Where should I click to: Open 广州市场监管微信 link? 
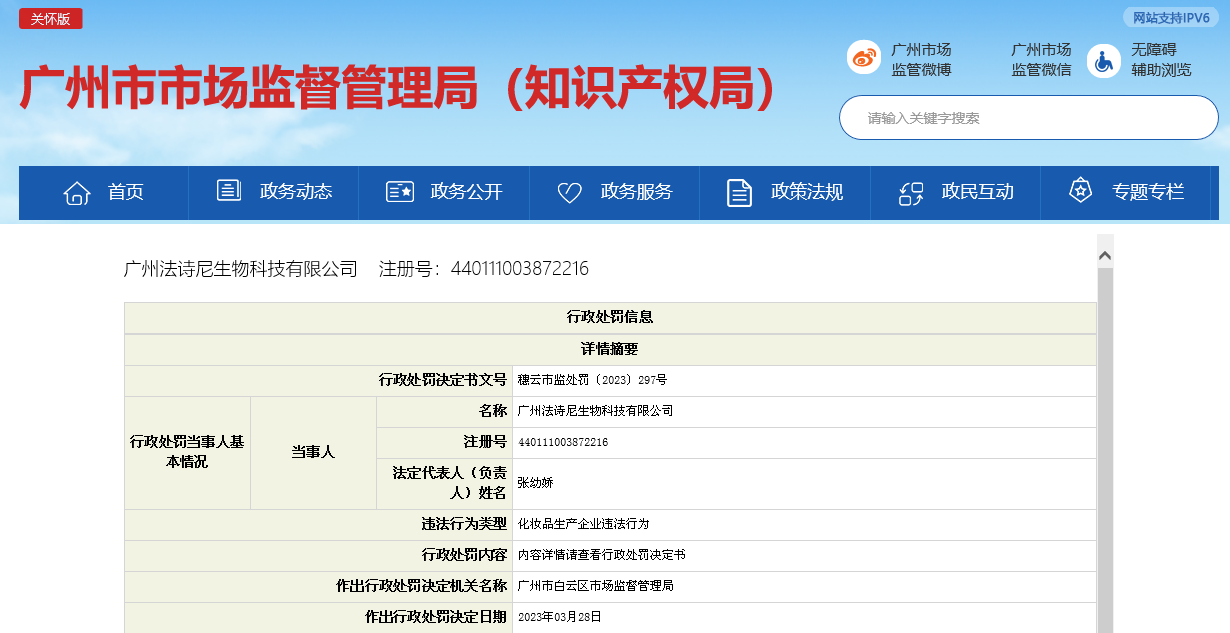tap(1041, 60)
